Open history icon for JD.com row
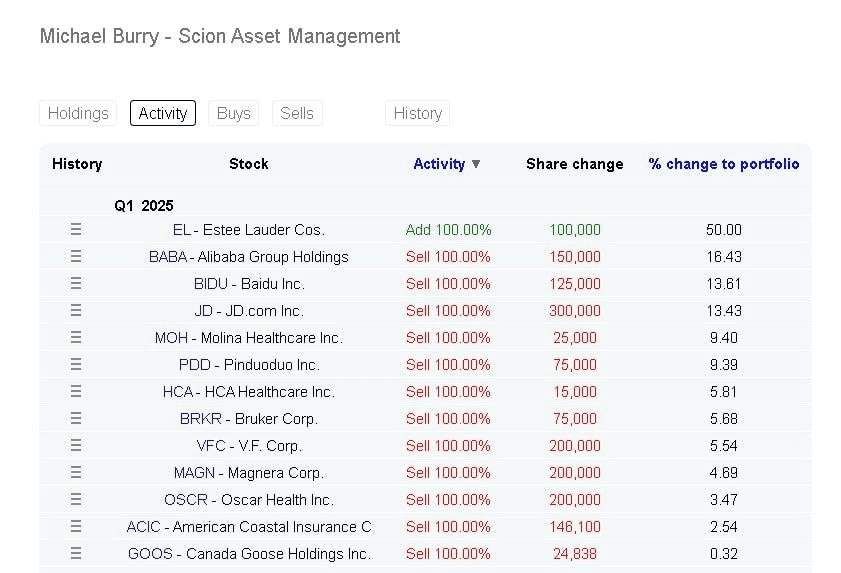 76,311
